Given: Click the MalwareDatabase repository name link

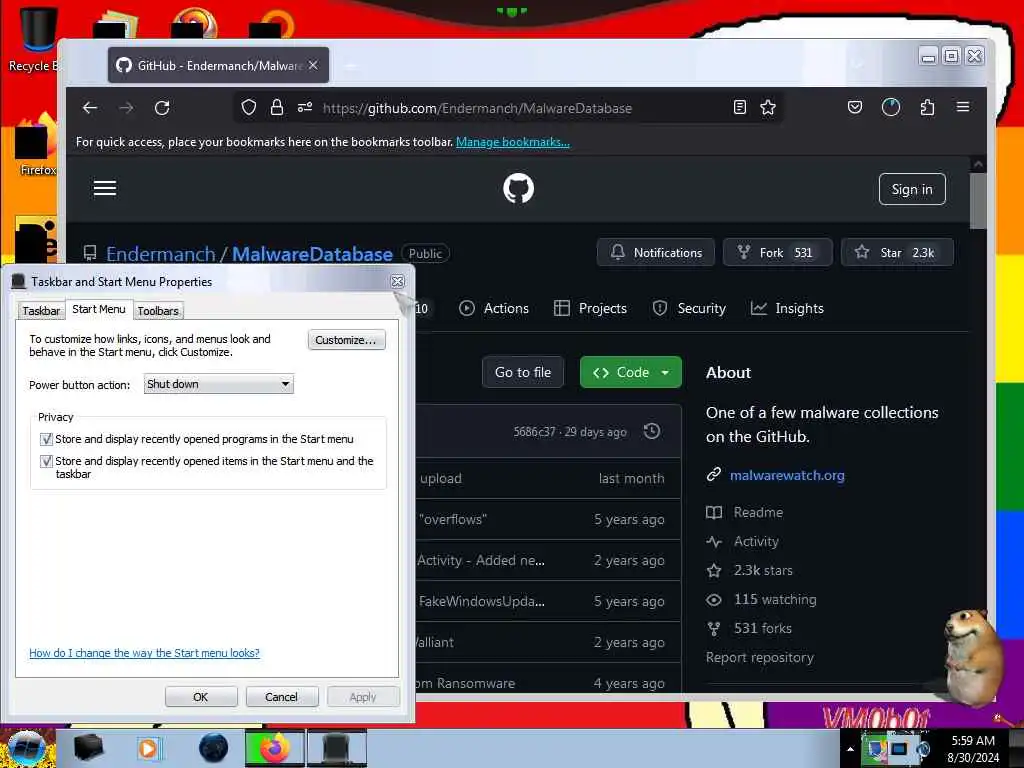Looking at the screenshot, I should (x=312, y=253).
